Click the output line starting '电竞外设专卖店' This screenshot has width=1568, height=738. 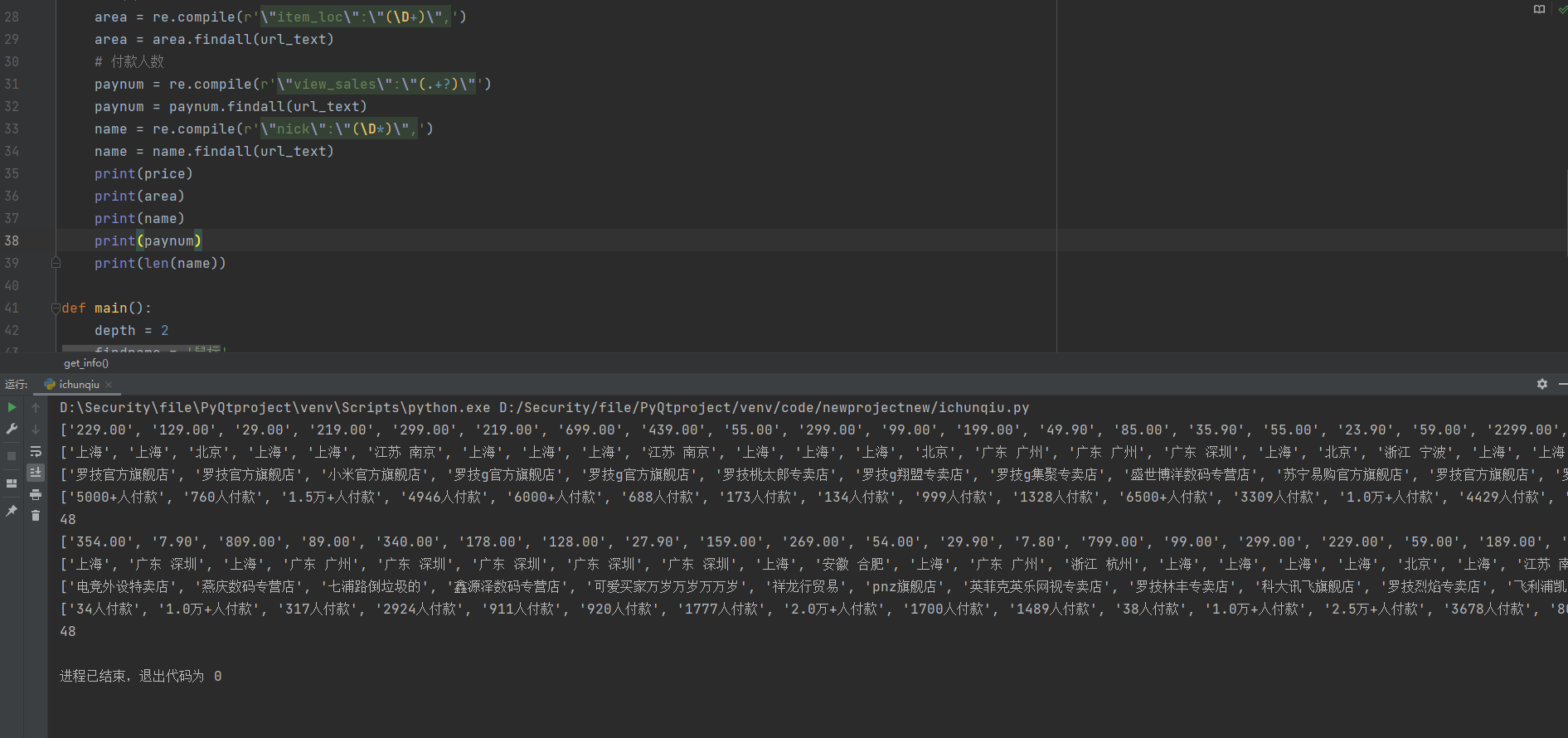813,586
